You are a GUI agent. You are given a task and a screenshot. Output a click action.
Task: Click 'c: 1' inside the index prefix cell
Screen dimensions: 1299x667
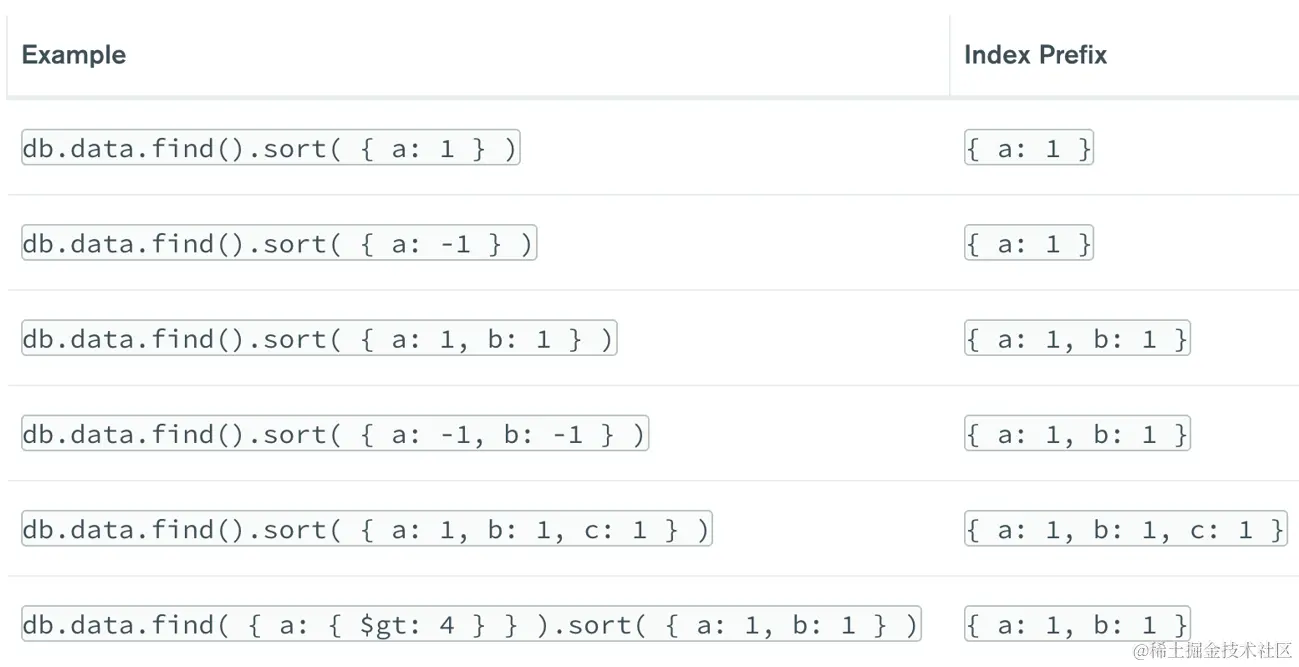pos(1221,530)
